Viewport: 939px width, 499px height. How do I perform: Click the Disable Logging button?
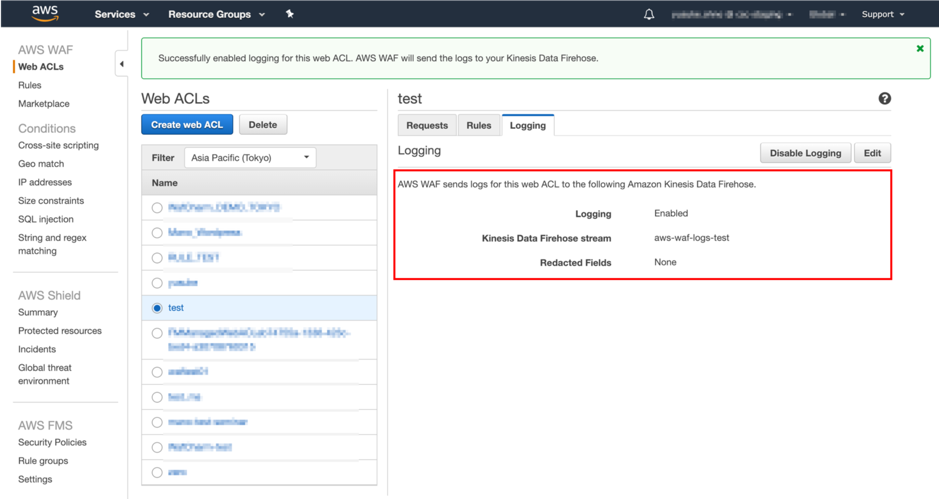coord(805,153)
